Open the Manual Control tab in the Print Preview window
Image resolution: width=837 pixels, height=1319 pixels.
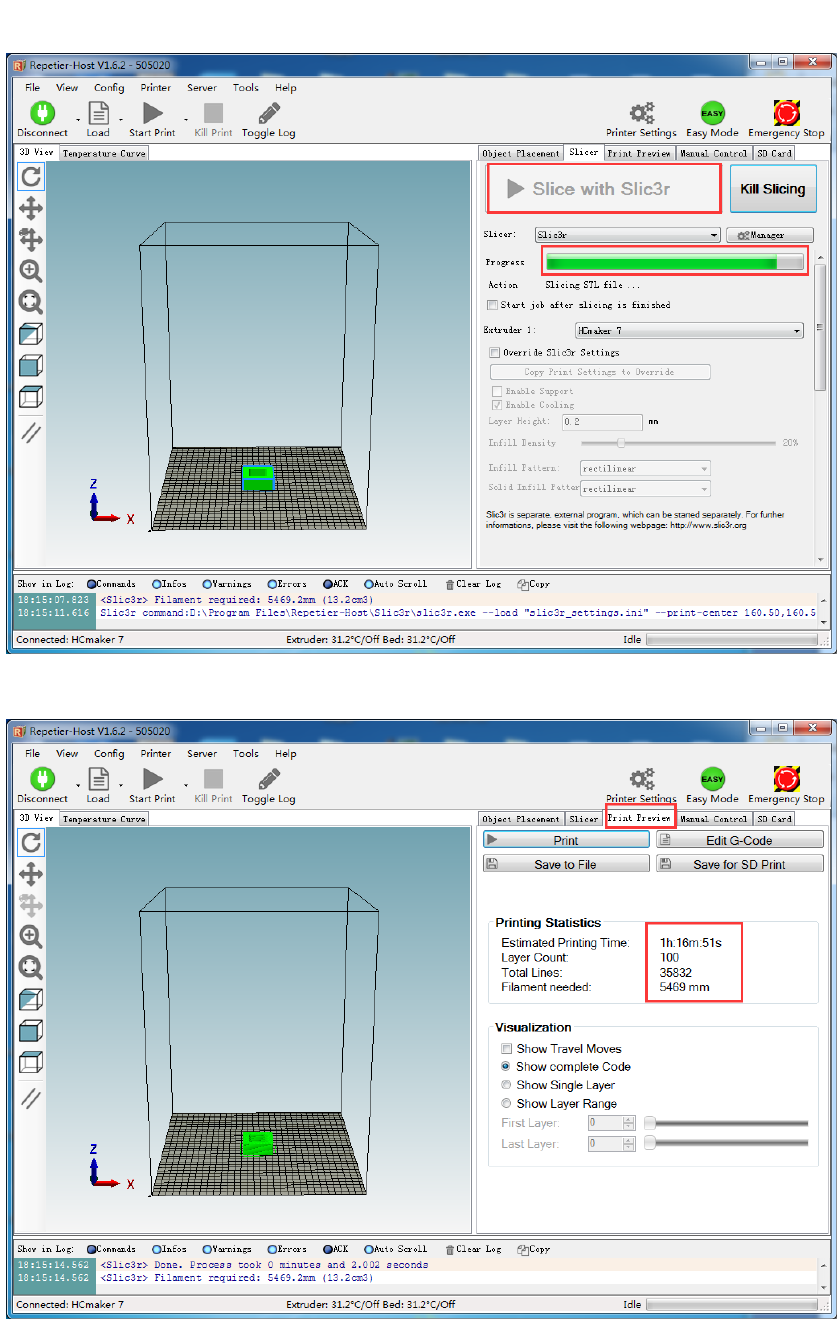(713, 819)
